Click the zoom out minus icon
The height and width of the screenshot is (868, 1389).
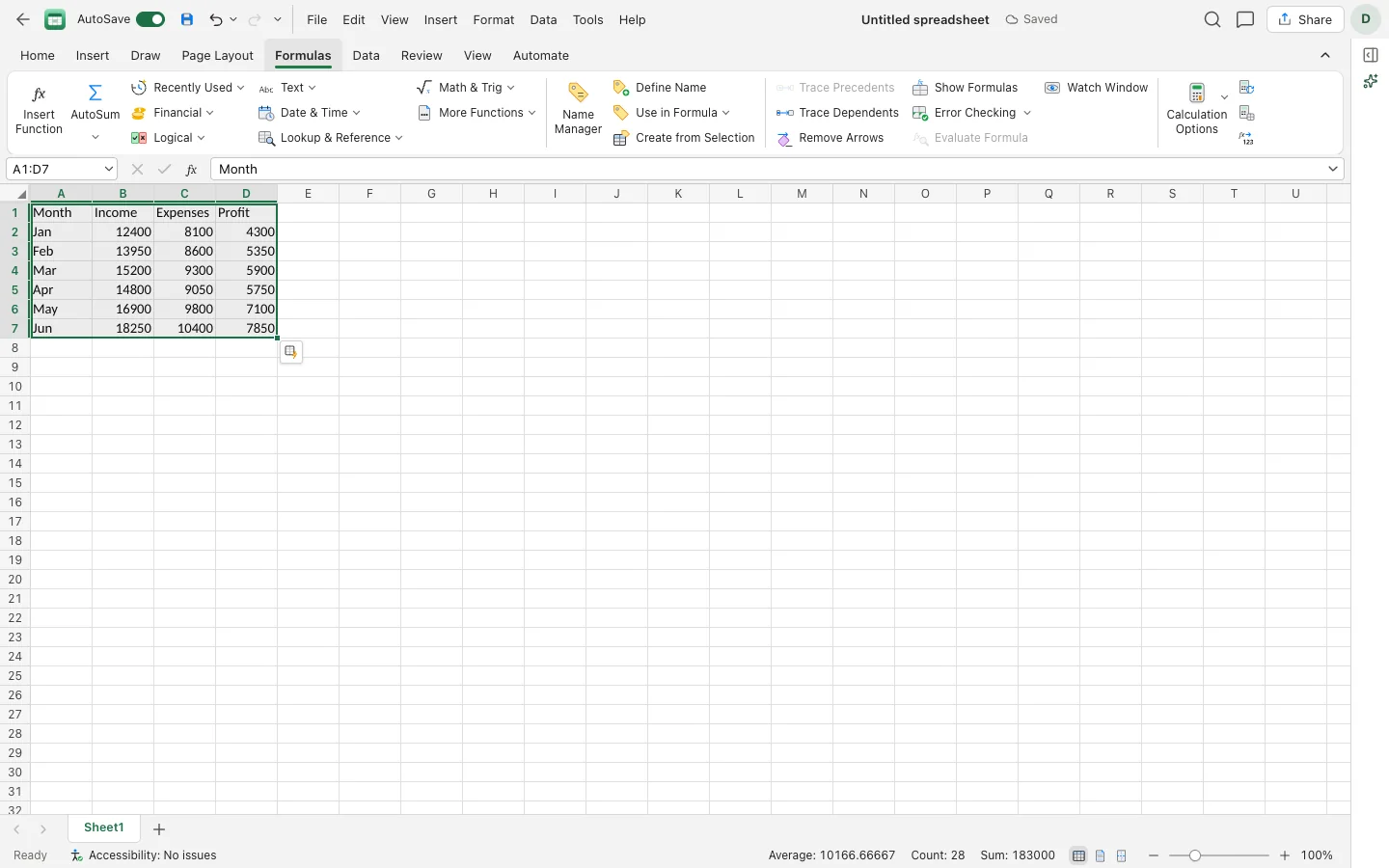(1153, 855)
